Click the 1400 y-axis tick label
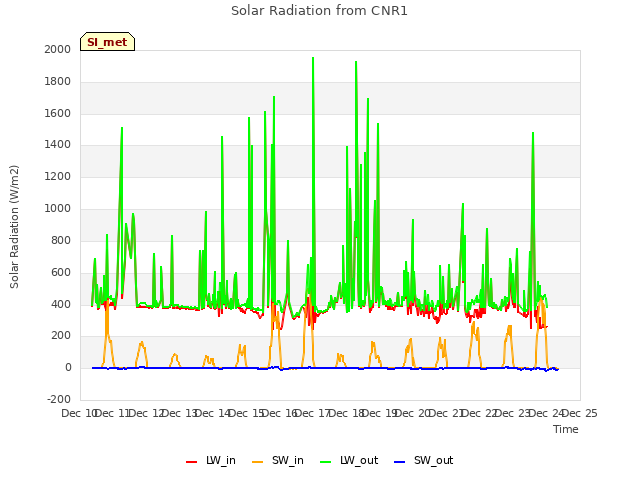 pos(58,144)
